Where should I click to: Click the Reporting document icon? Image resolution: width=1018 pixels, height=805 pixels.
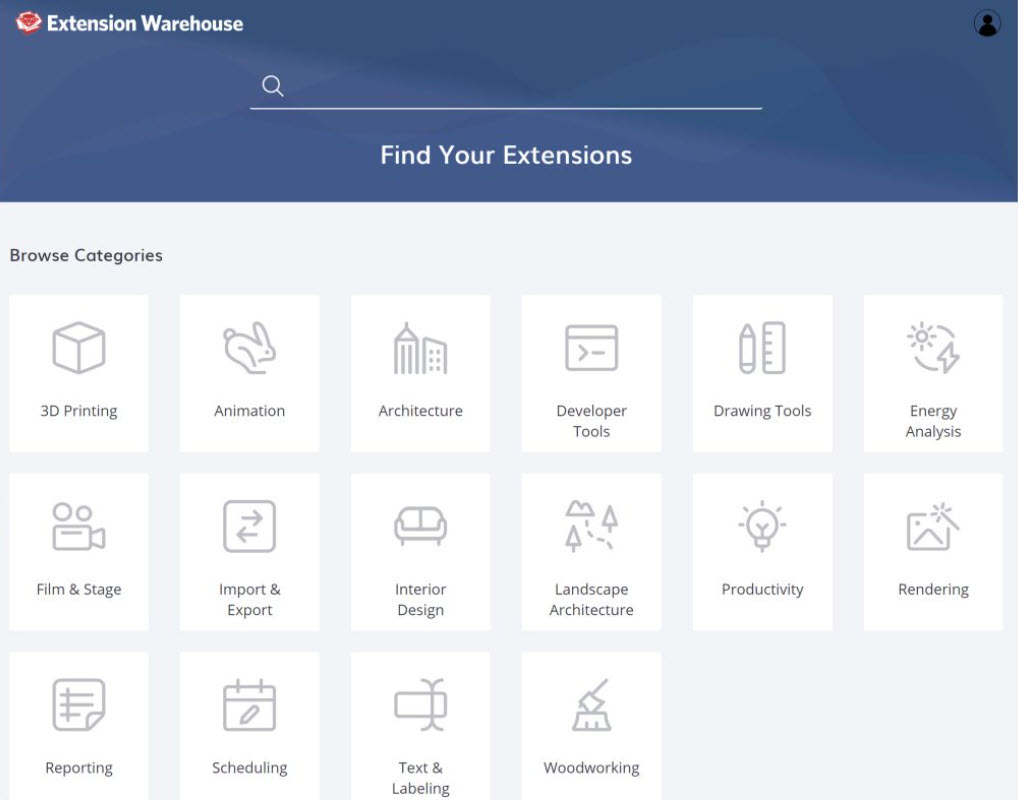(x=79, y=705)
